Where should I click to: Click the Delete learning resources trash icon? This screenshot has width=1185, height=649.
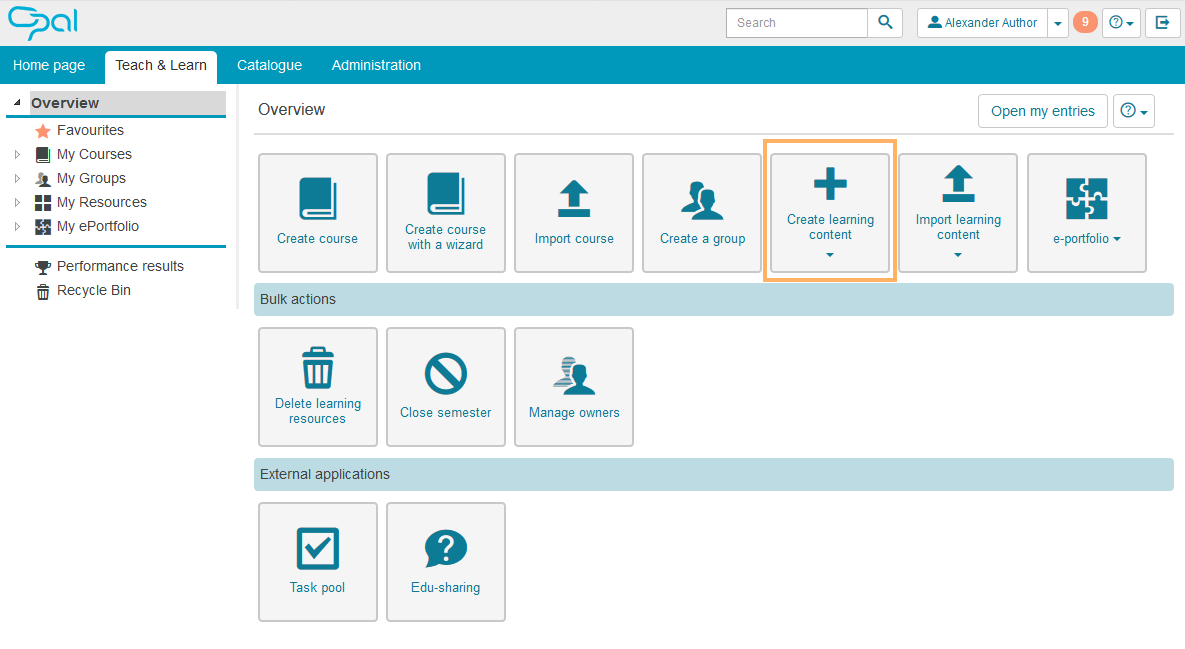pos(317,368)
